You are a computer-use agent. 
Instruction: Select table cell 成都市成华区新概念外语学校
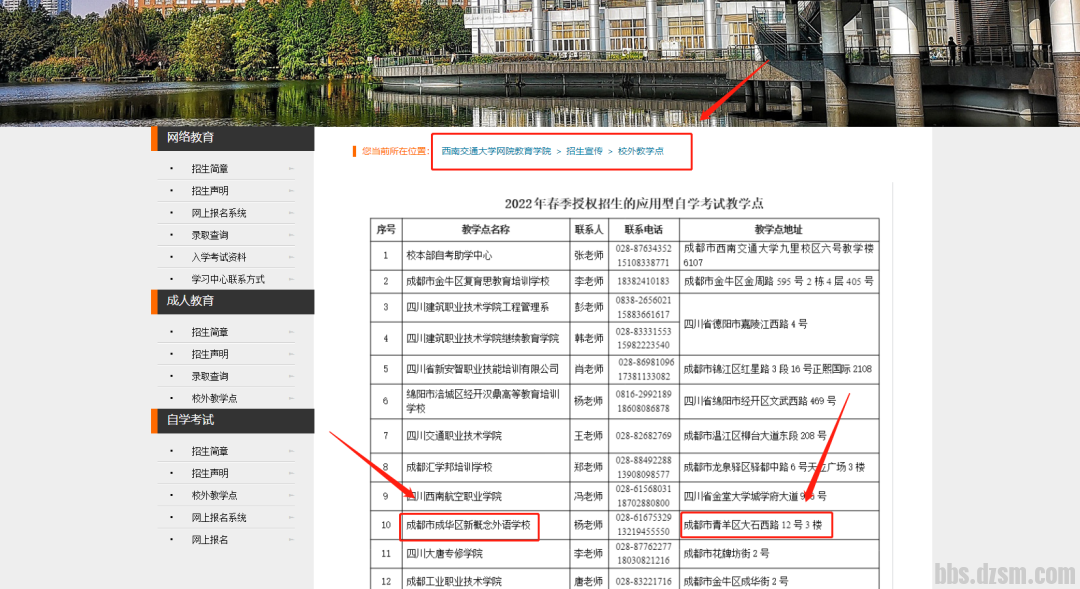467,524
